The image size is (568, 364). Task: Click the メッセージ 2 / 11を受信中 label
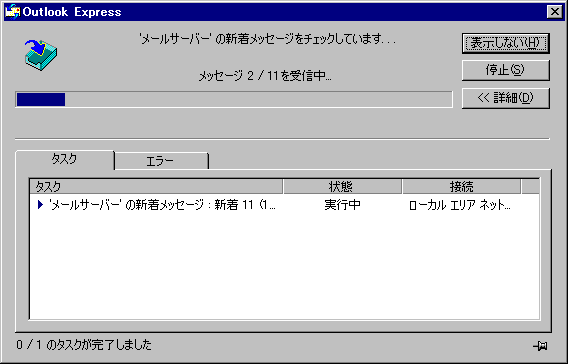(x=265, y=76)
